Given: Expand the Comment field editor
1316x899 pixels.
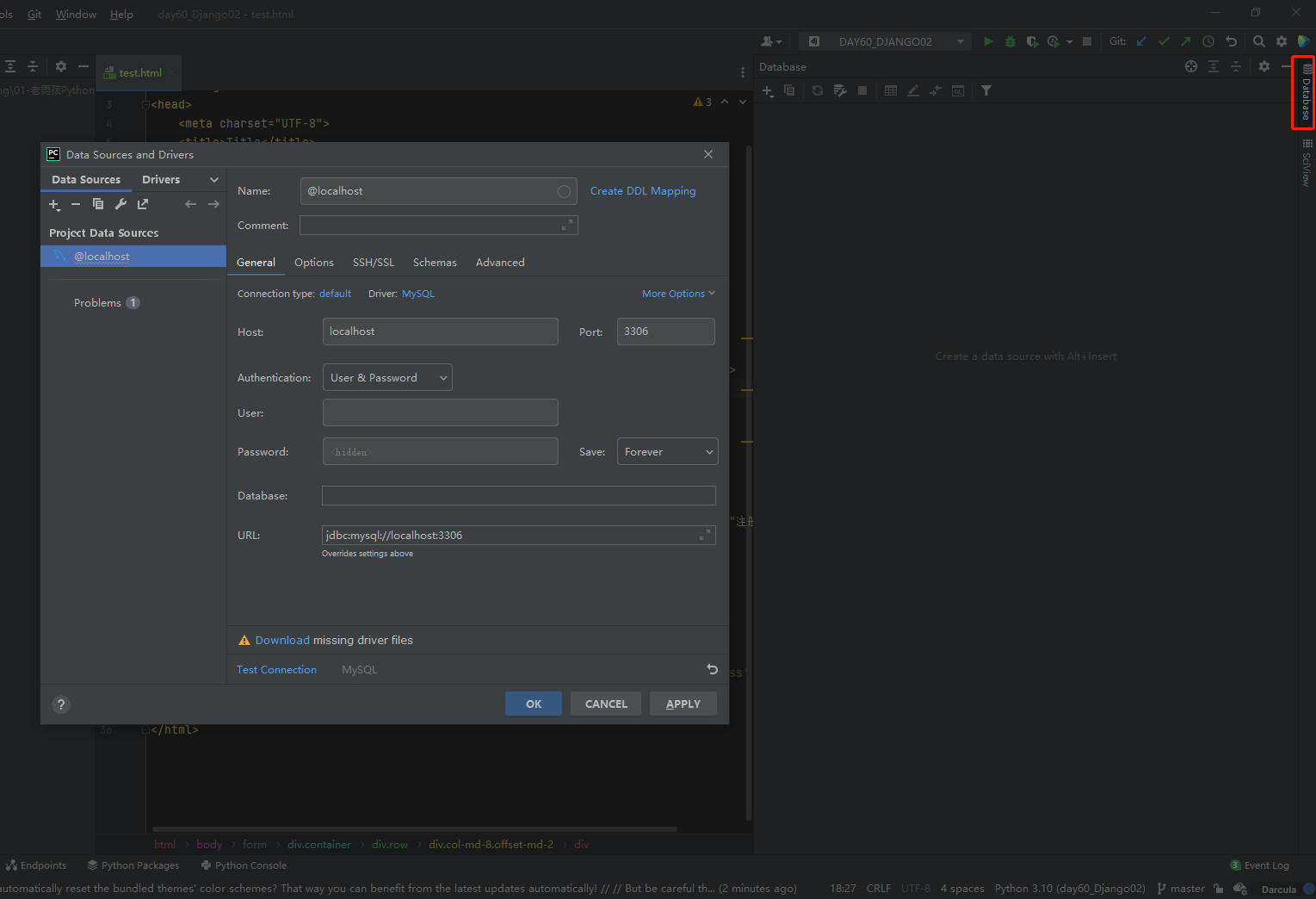Looking at the screenshot, I should [567, 225].
